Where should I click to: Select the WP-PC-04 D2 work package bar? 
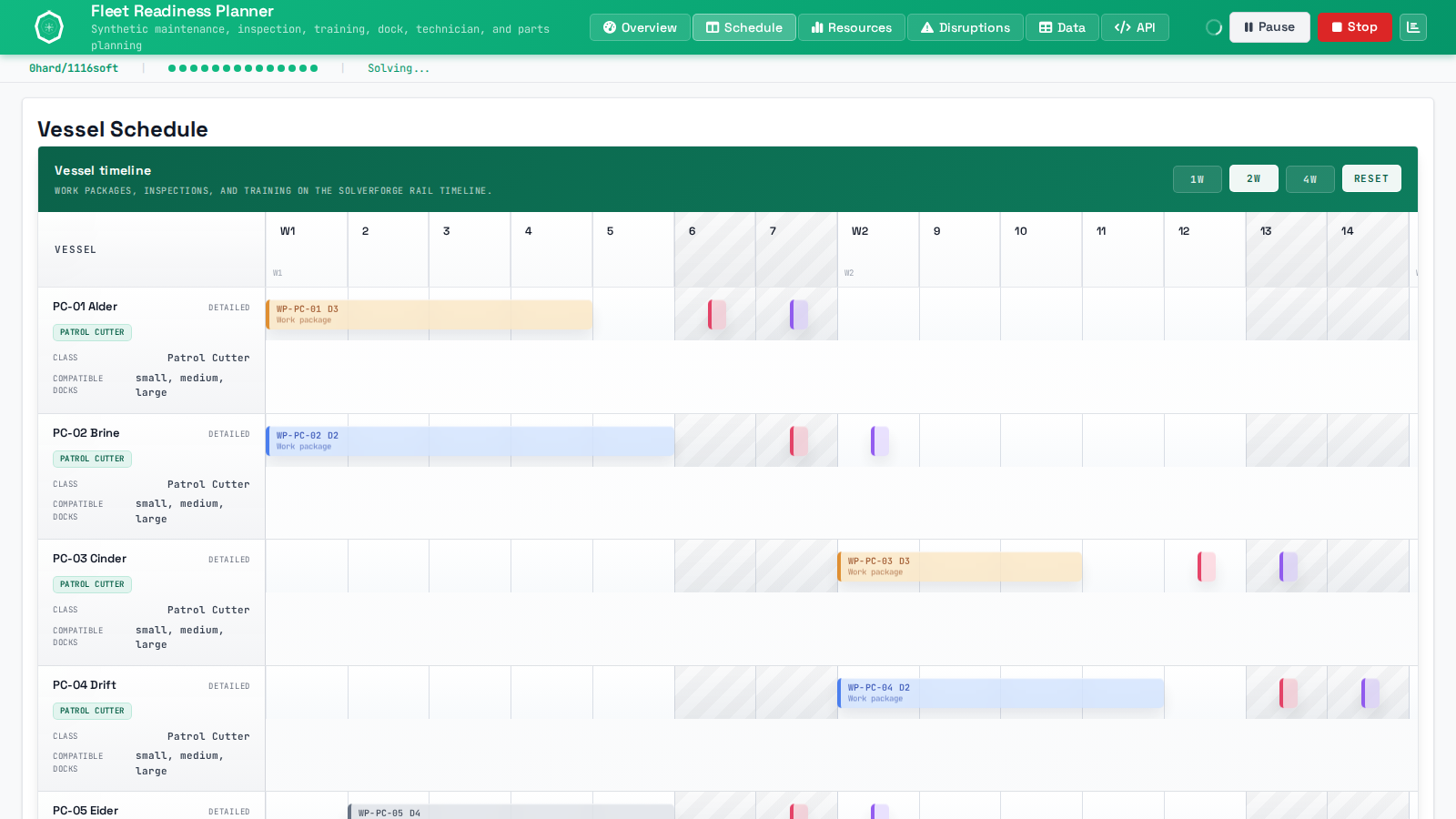click(1001, 693)
